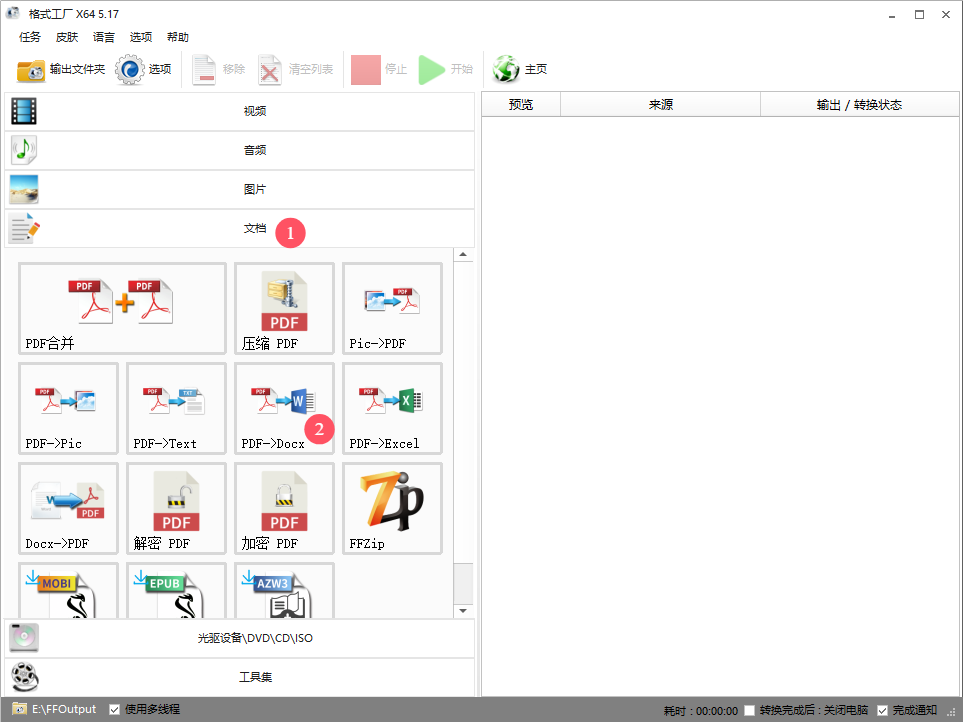Screen dimensions: 963x722
Task: Open the PDF->Docx converter
Action: click(x=284, y=408)
